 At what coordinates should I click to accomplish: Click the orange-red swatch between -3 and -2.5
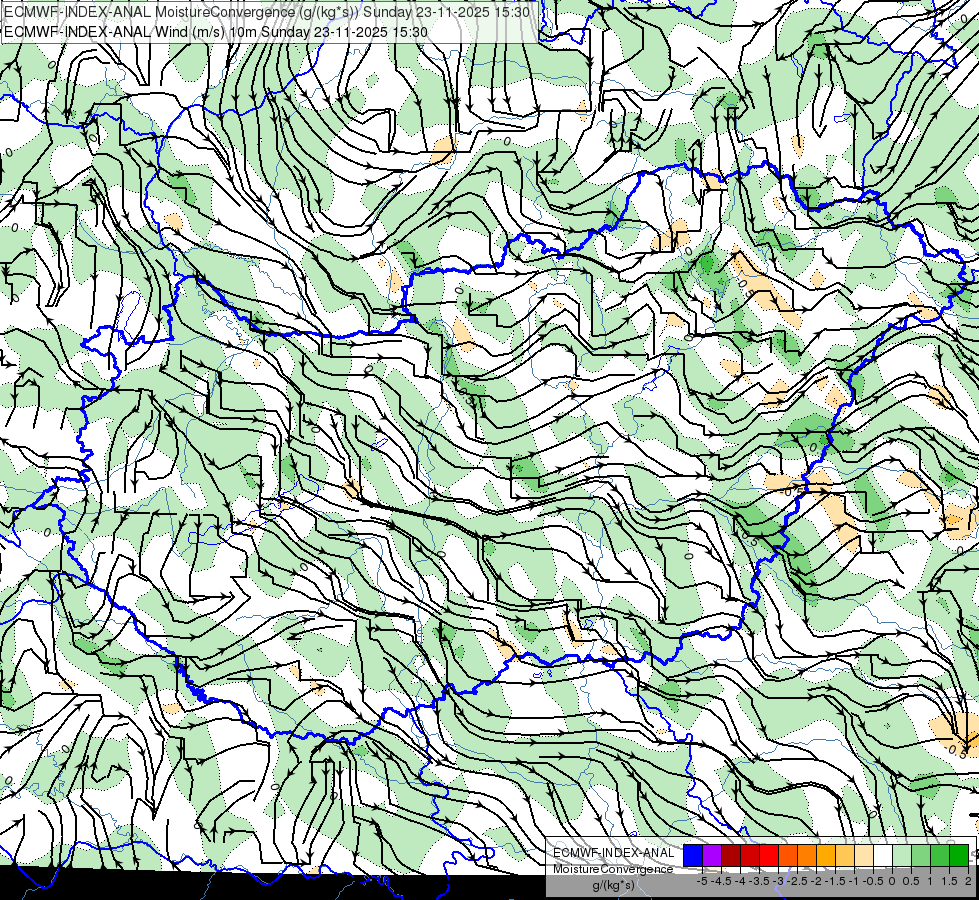click(x=788, y=856)
